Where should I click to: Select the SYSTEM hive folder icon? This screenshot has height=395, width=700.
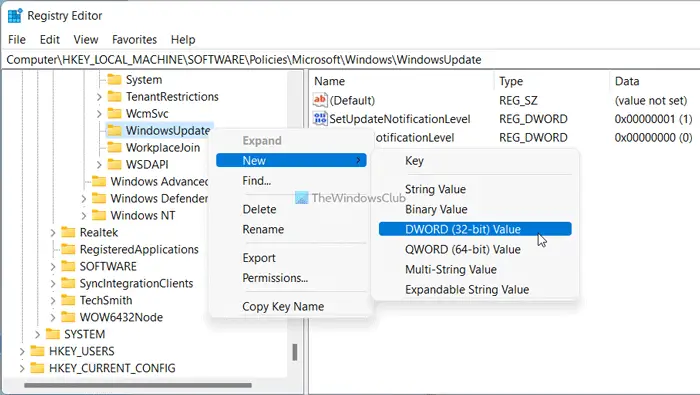[53, 334]
